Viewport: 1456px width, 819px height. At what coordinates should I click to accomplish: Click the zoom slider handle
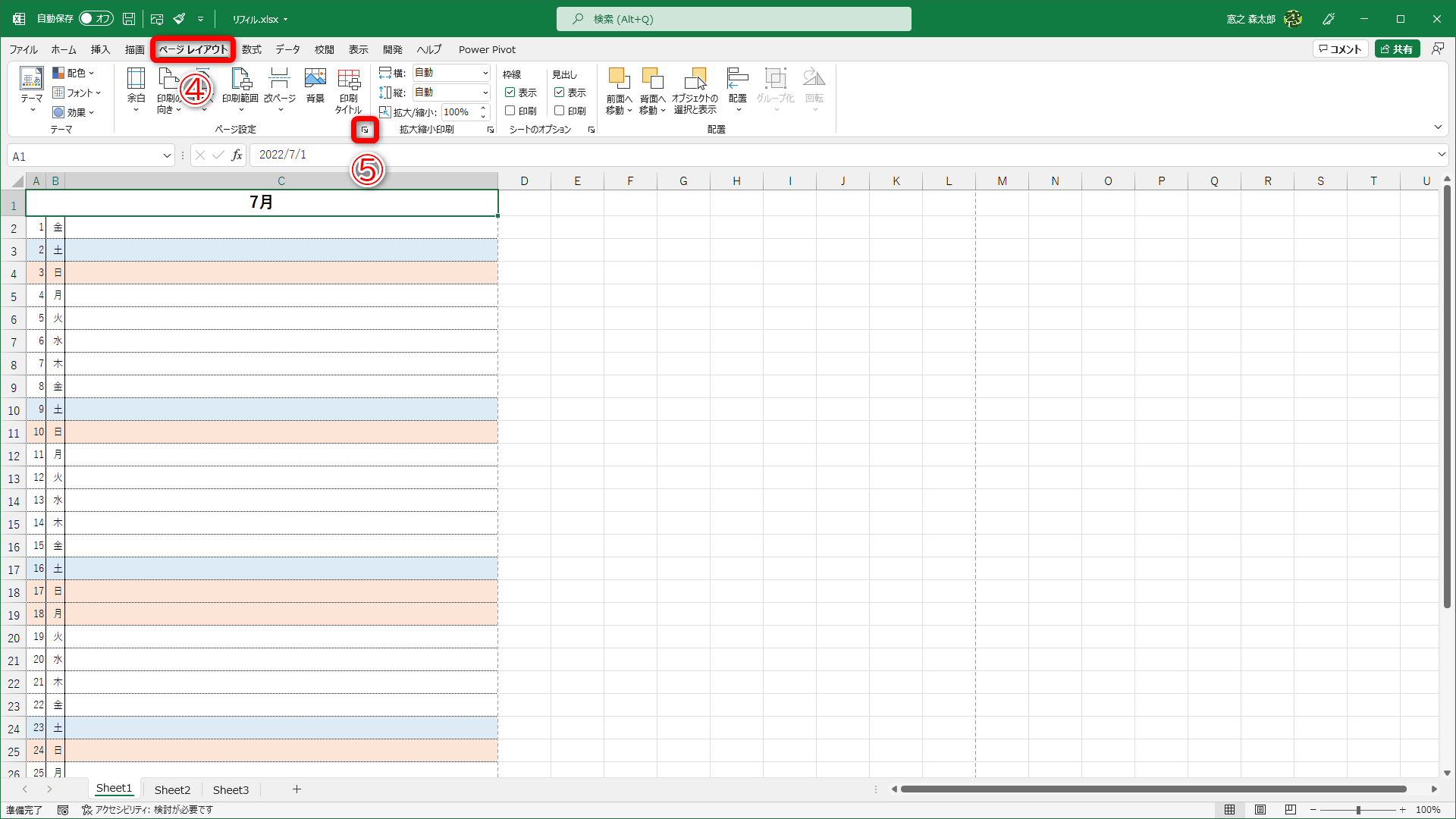(1358, 810)
